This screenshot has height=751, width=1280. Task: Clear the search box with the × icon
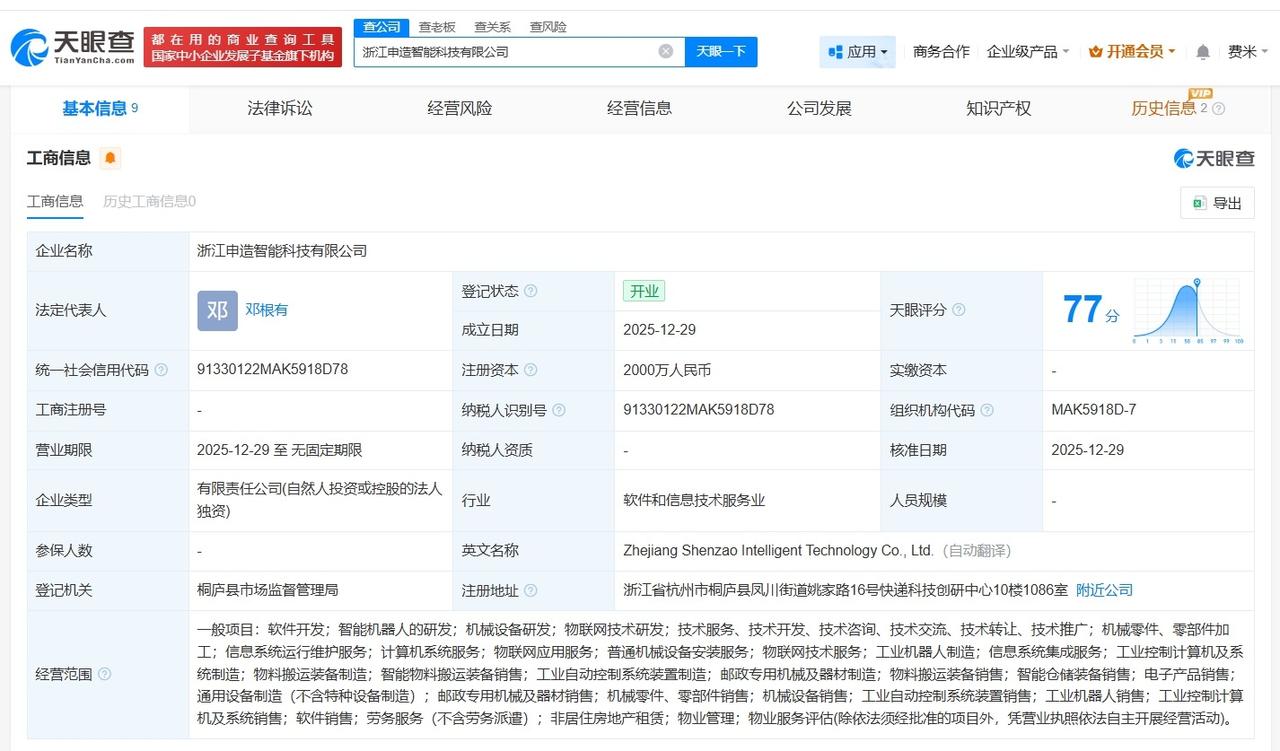tap(664, 51)
